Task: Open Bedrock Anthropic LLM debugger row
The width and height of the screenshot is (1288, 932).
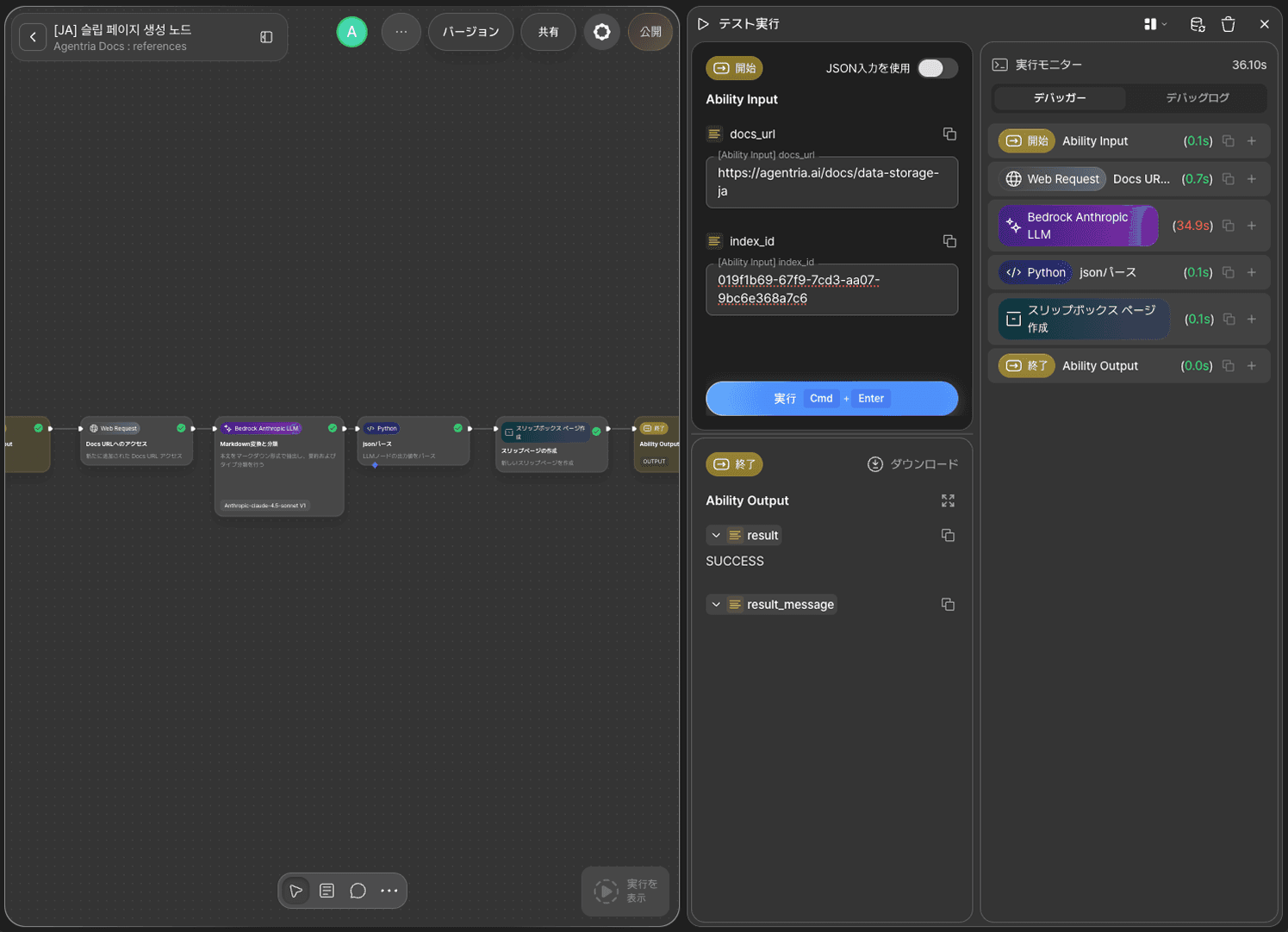Action: pos(1129,226)
